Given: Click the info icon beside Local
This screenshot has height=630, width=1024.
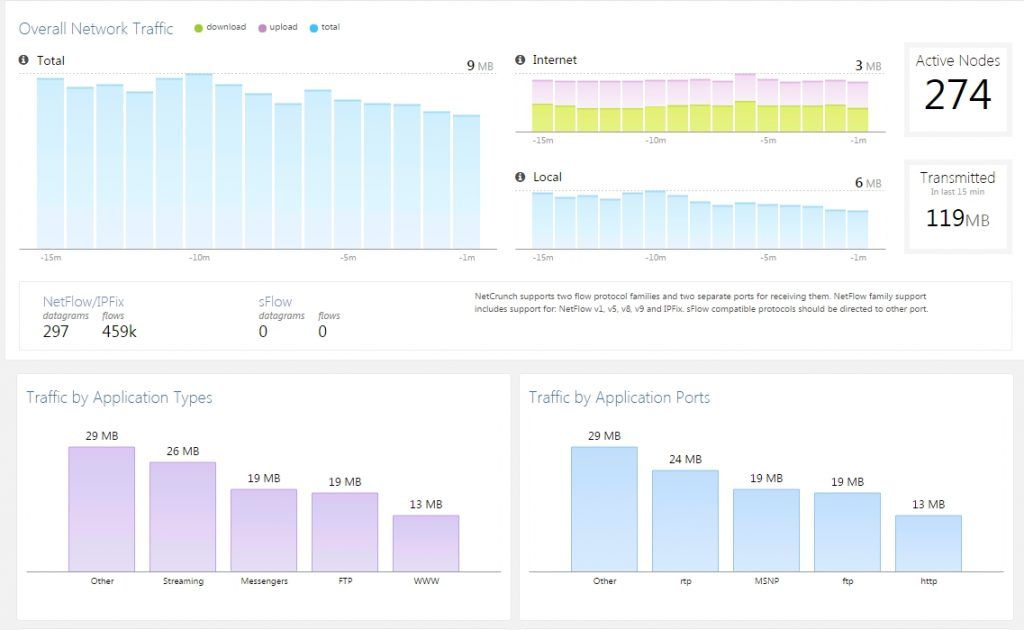Looking at the screenshot, I should (x=520, y=177).
